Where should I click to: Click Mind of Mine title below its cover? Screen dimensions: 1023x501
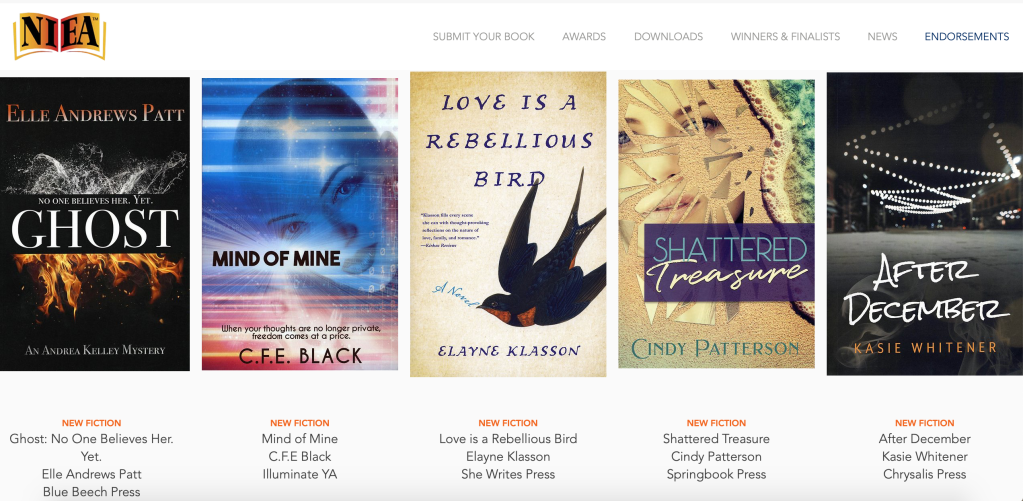click(x=299, y=438)
